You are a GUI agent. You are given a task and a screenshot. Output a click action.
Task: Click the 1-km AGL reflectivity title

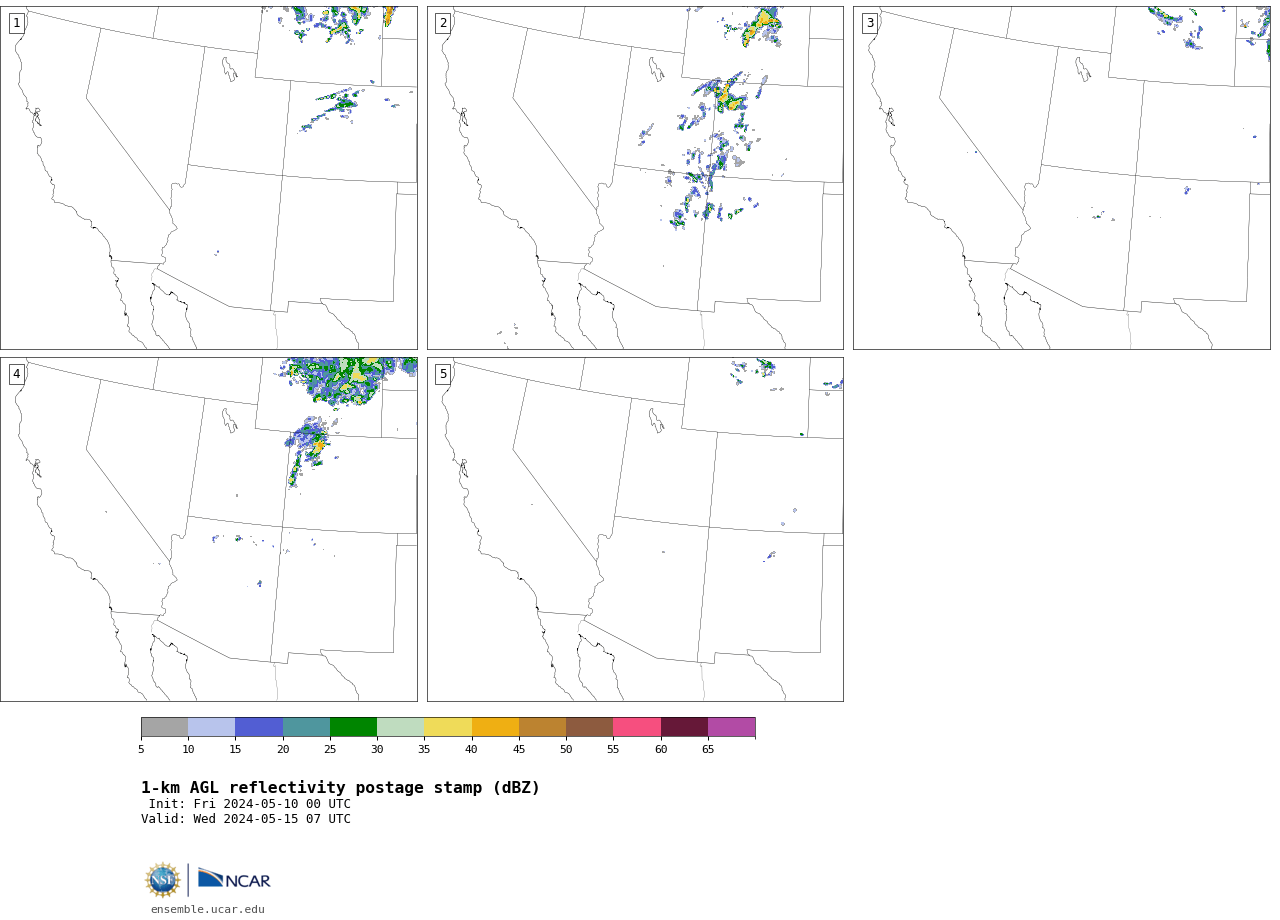pyautogui.click(x=340, y=788)
